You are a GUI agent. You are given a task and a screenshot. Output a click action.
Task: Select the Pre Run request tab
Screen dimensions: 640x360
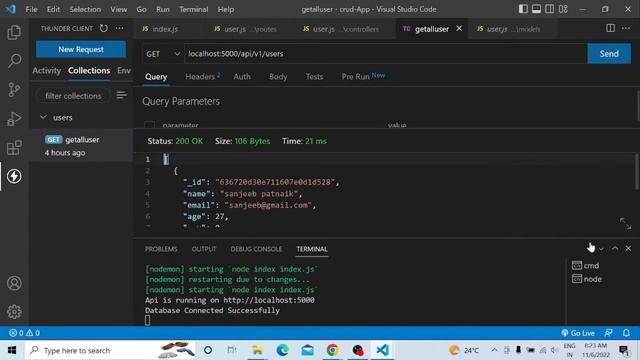[x=363, y=76]
